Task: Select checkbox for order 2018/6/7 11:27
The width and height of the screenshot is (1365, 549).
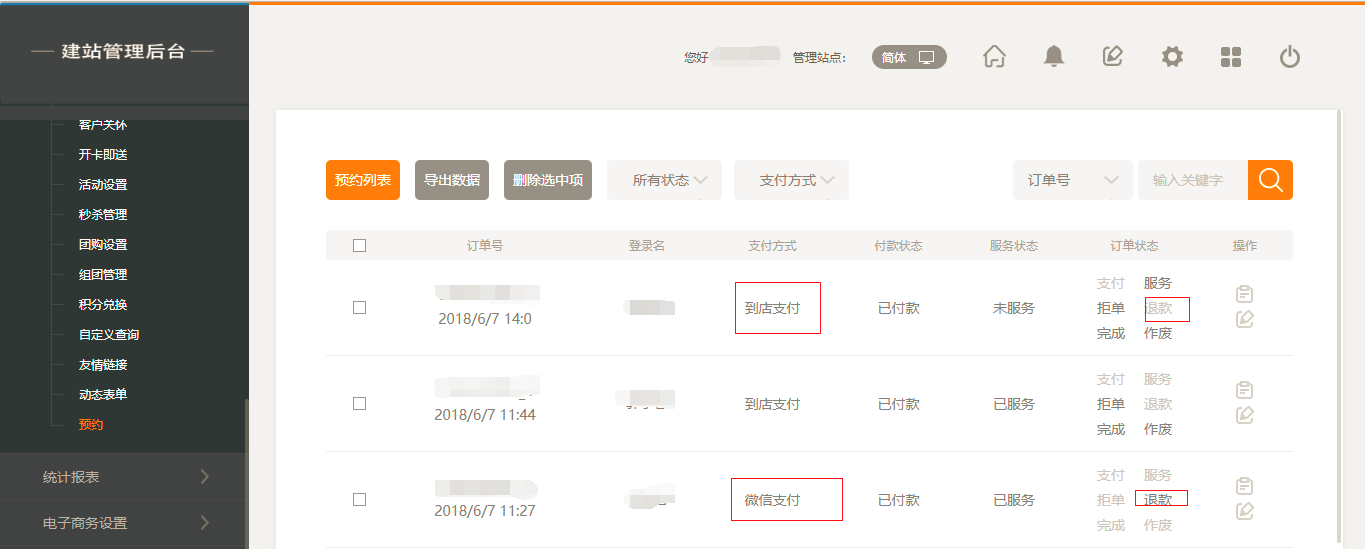Action: [360, 500]
